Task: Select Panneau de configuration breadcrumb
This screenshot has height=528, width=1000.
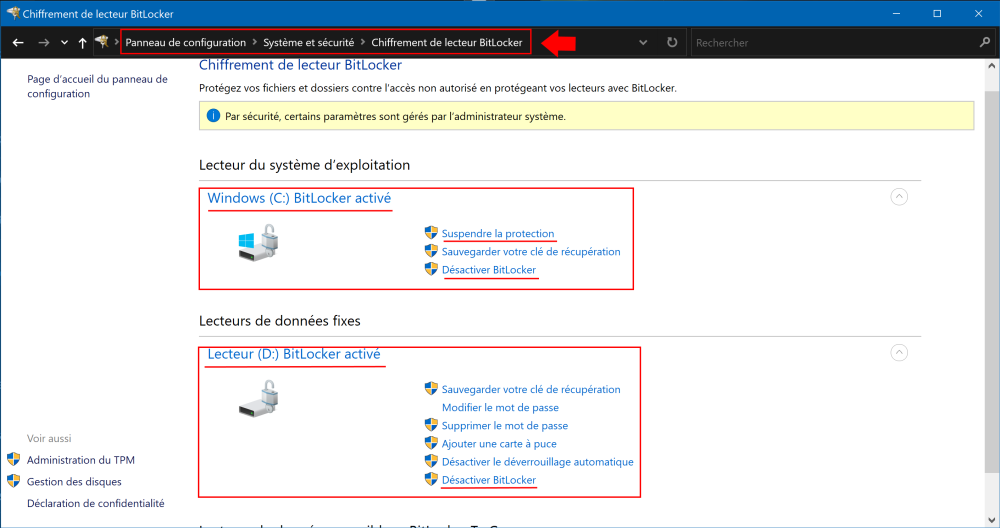Action: [186, 43]
